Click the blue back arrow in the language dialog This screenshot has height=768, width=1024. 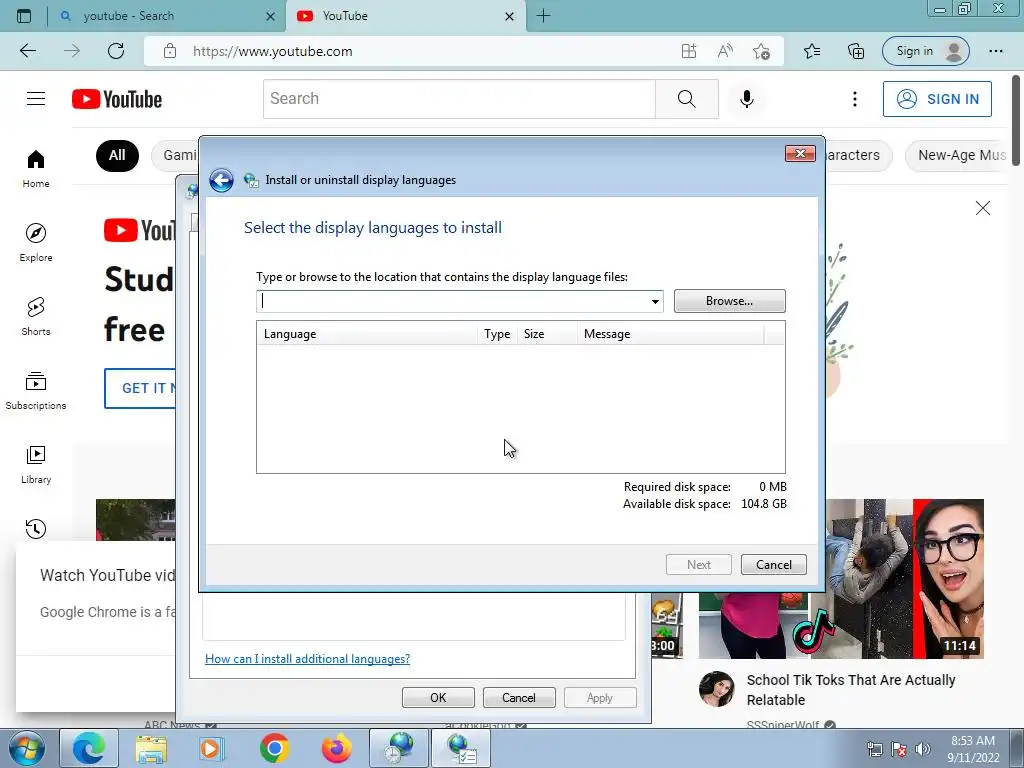click(221, 180)
